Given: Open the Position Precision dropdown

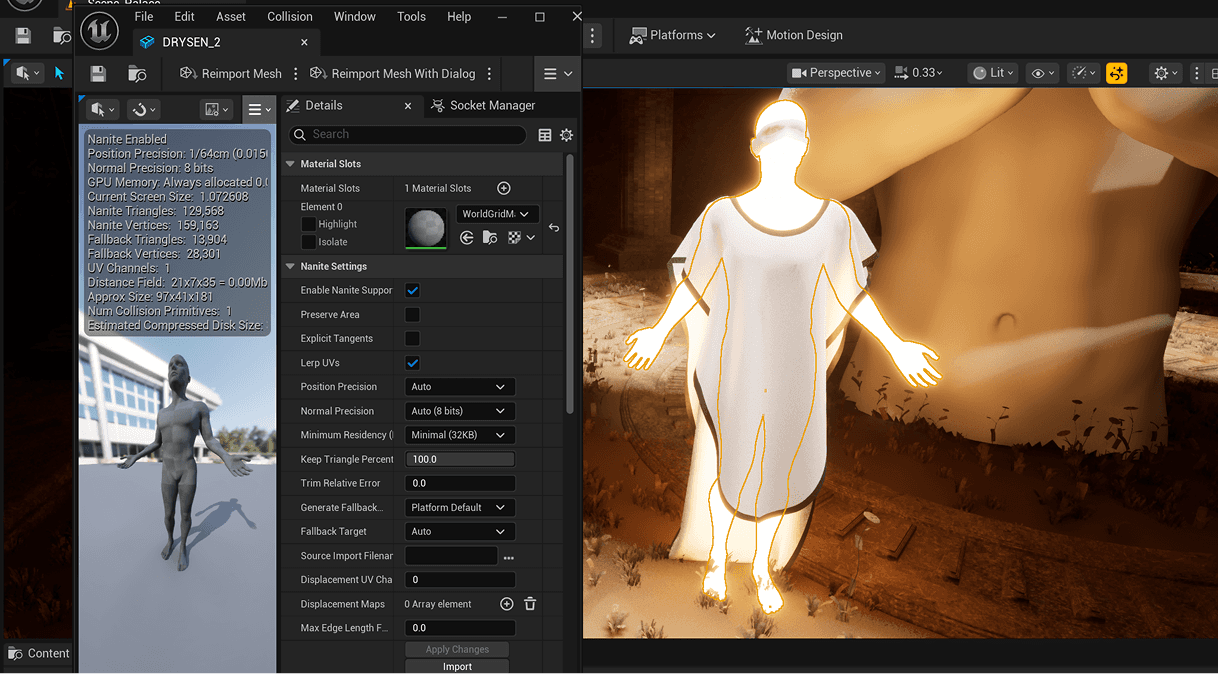Looking at the screenshot, I should click(460, 387).
